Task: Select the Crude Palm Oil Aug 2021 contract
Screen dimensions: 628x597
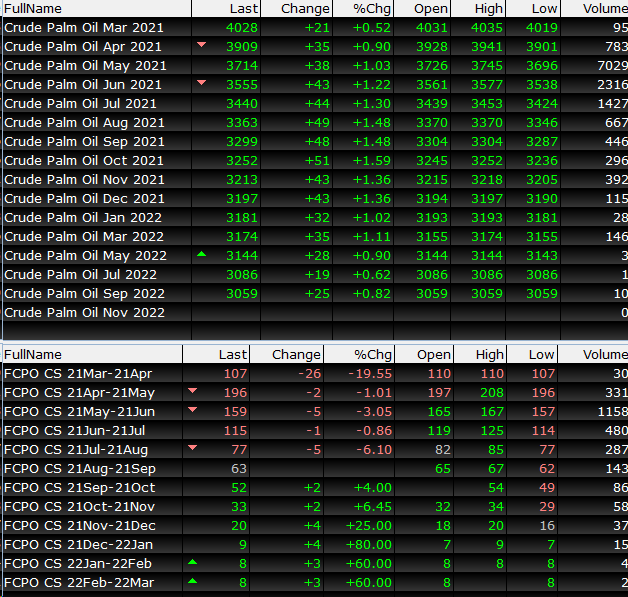Action: [85, 123]
